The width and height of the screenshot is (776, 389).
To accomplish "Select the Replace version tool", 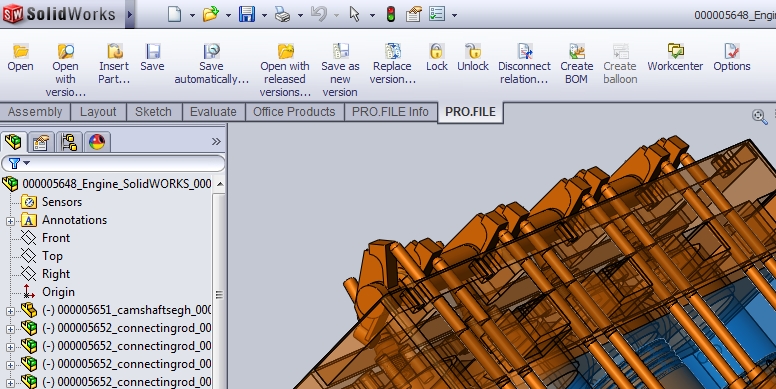I will [x=392, y=64].
